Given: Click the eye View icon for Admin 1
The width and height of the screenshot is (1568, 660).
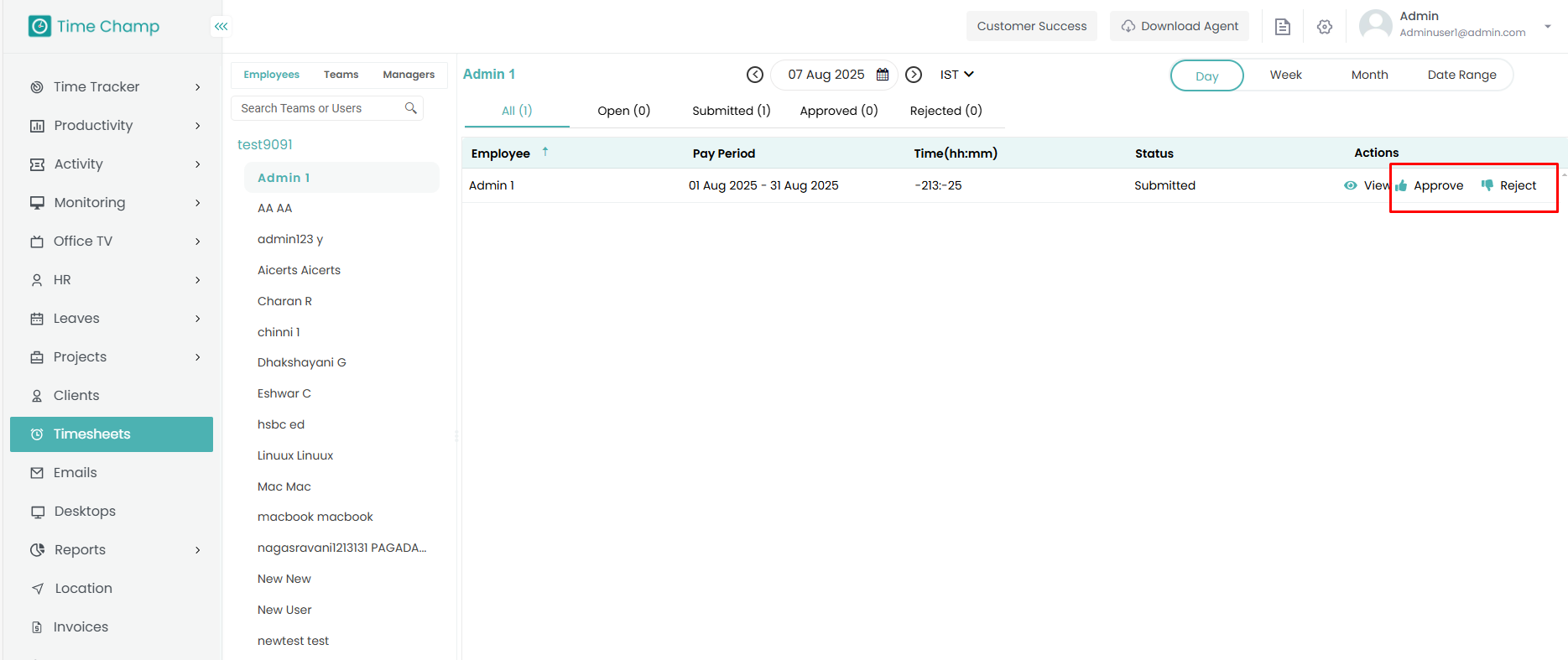Looking at the screenshot, I should (x=1351, y=185).
